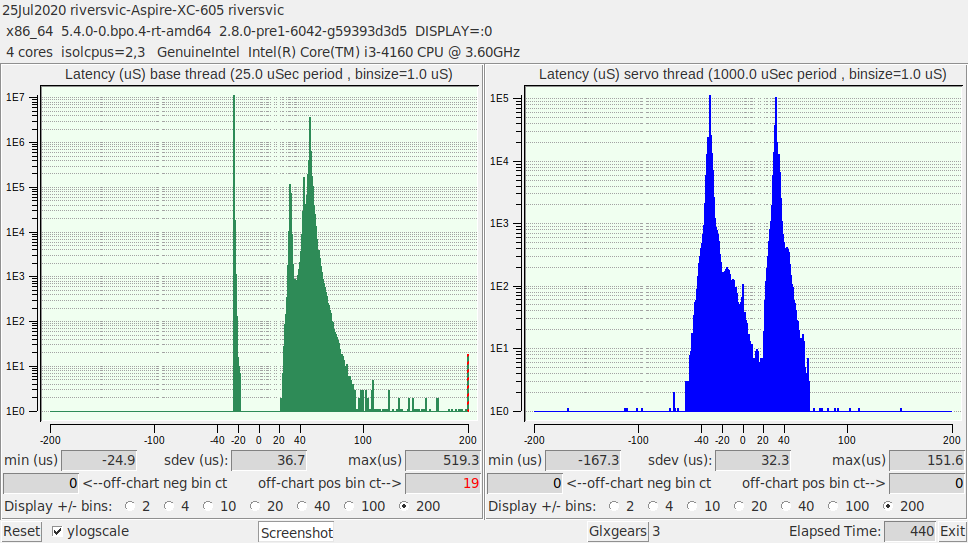The width and height of the screenshot is (968, 543).
Task: Select servo thread display bins 20
Action: coord(739,506)
